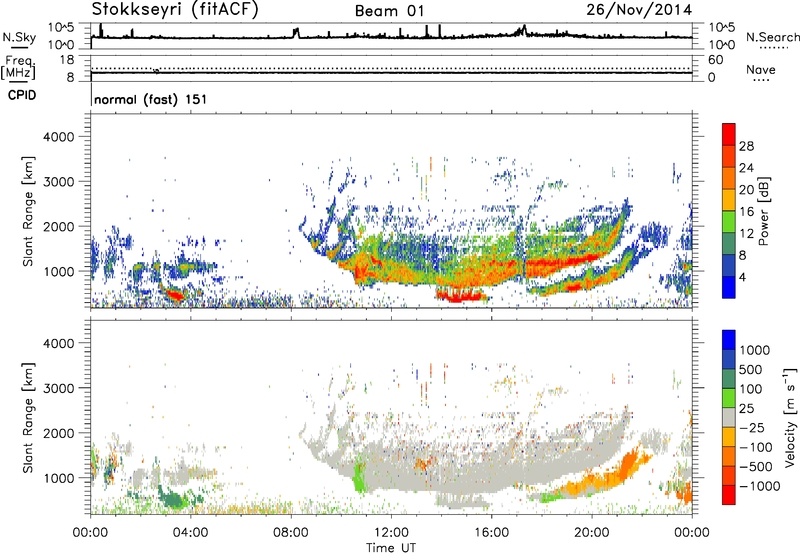
Task: Click the text 'normal (fast) 151'
Action: coord(151,99)
